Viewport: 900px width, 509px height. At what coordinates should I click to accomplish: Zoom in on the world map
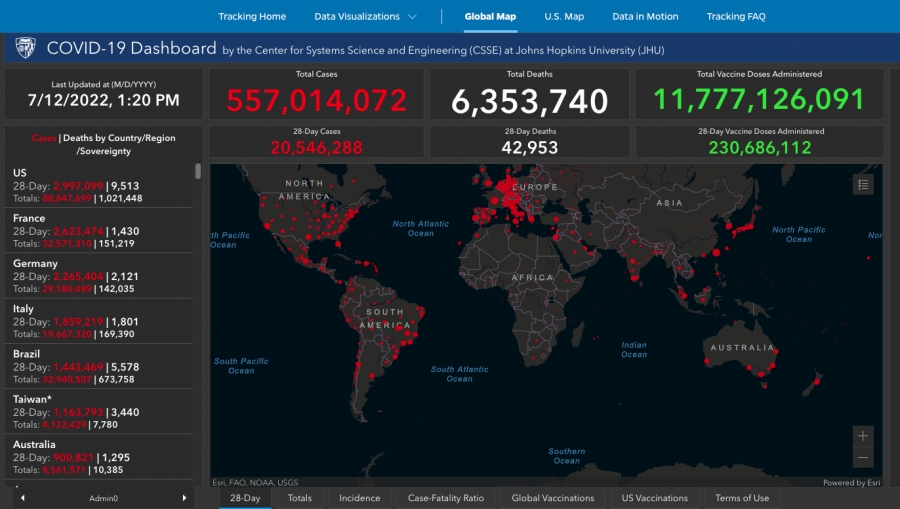[863, 435]
